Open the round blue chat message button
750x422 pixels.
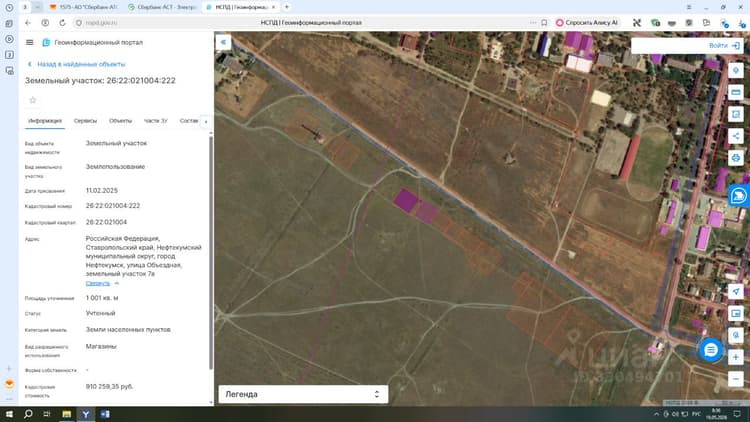pyautogui.click(x=711, y=350)
